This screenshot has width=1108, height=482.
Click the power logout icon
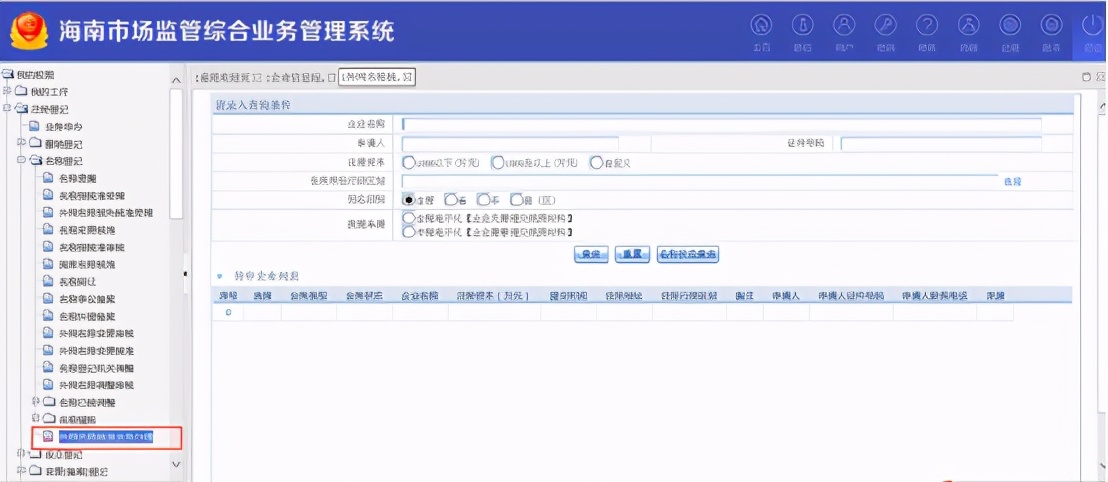(1092, 25)
